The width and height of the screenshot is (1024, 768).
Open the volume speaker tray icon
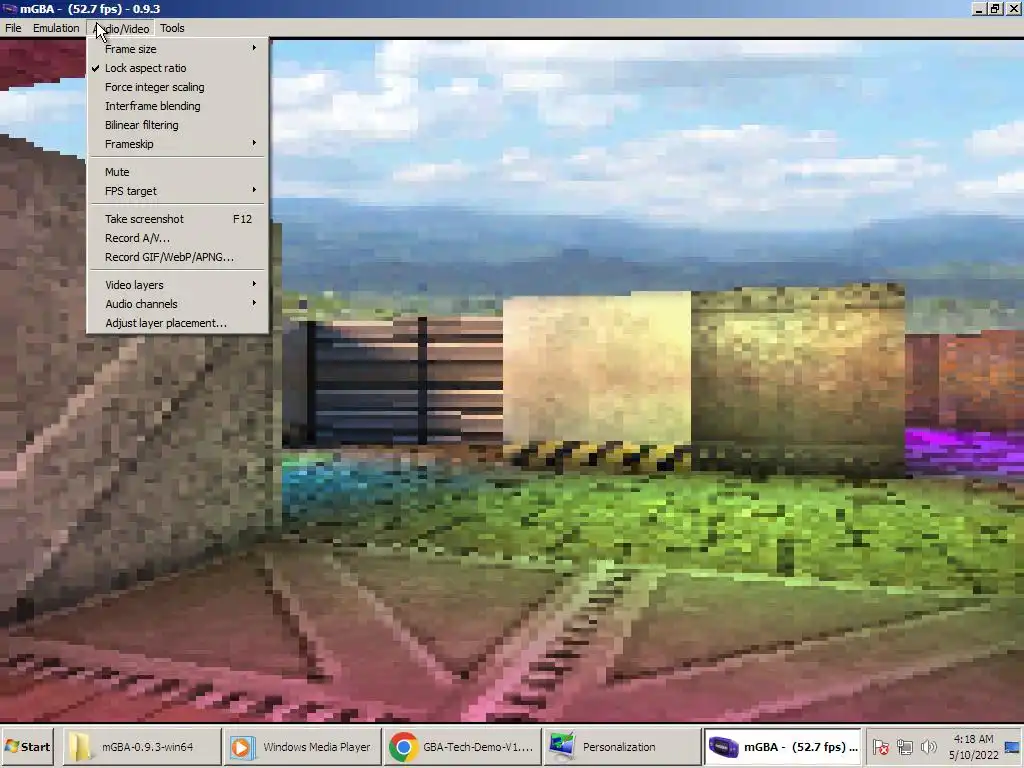pyautogui.click(x=928, y=746)
